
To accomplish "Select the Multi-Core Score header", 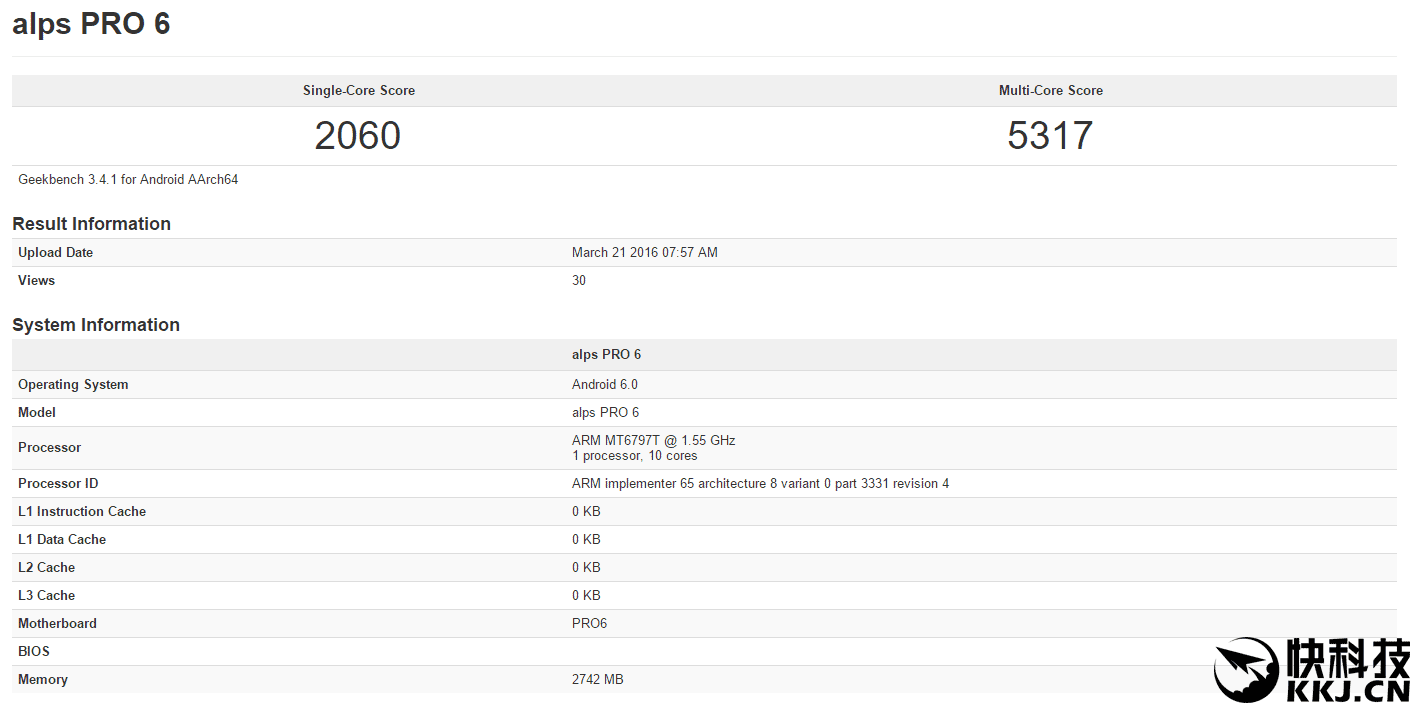I will click(1050, 91).
